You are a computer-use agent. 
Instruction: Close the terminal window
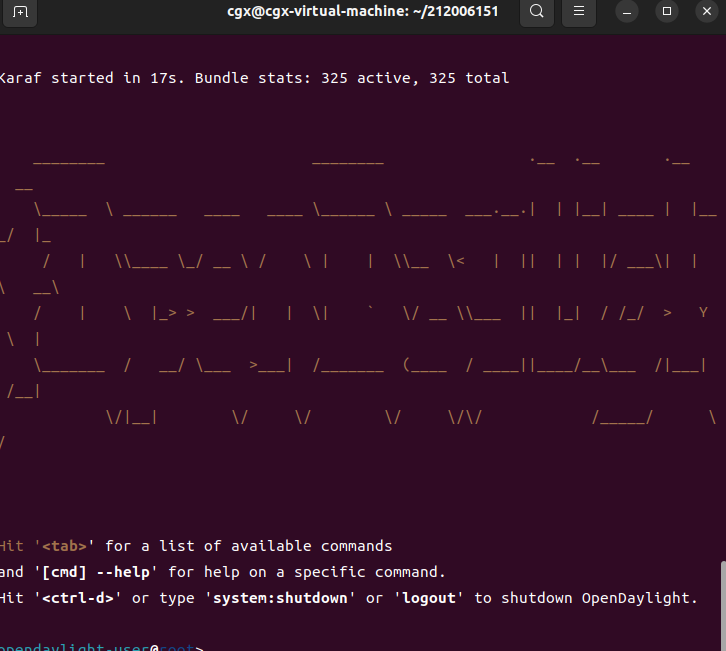pyautogui.click(x=707, y=12)
